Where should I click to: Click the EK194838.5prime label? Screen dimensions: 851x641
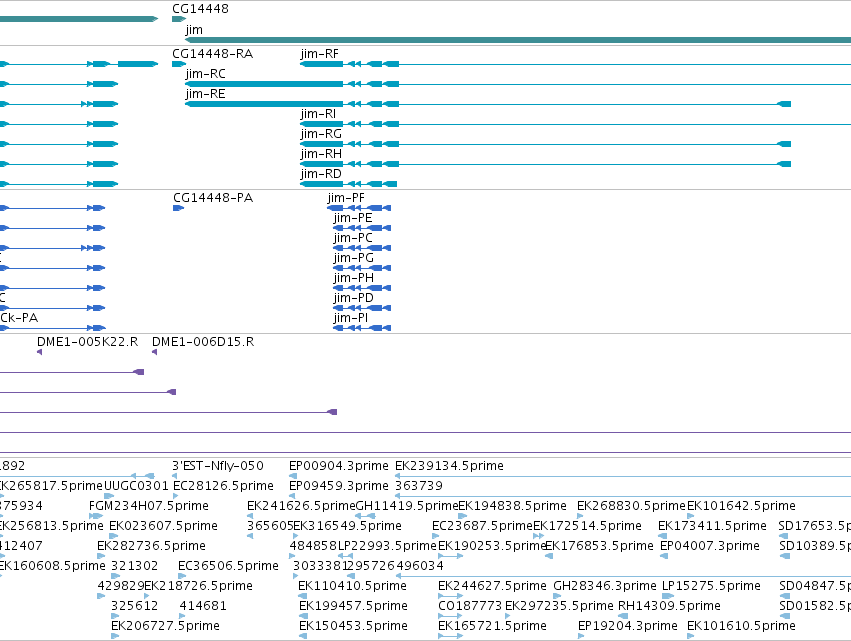pyautogui.click(x=512, y=506)
